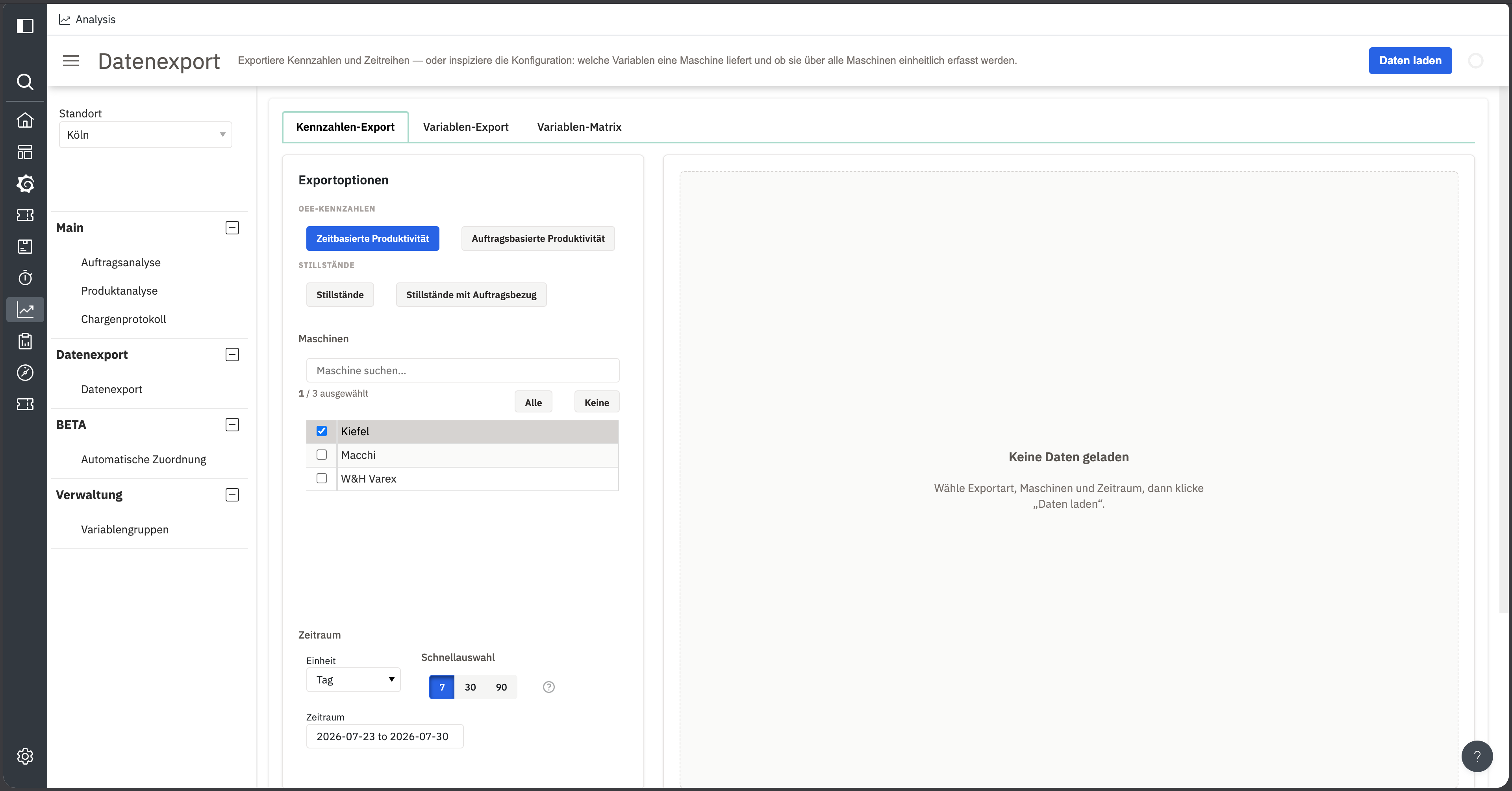
Task: Open the save disk icon in sidebar
Action: (x=25, y=247)
